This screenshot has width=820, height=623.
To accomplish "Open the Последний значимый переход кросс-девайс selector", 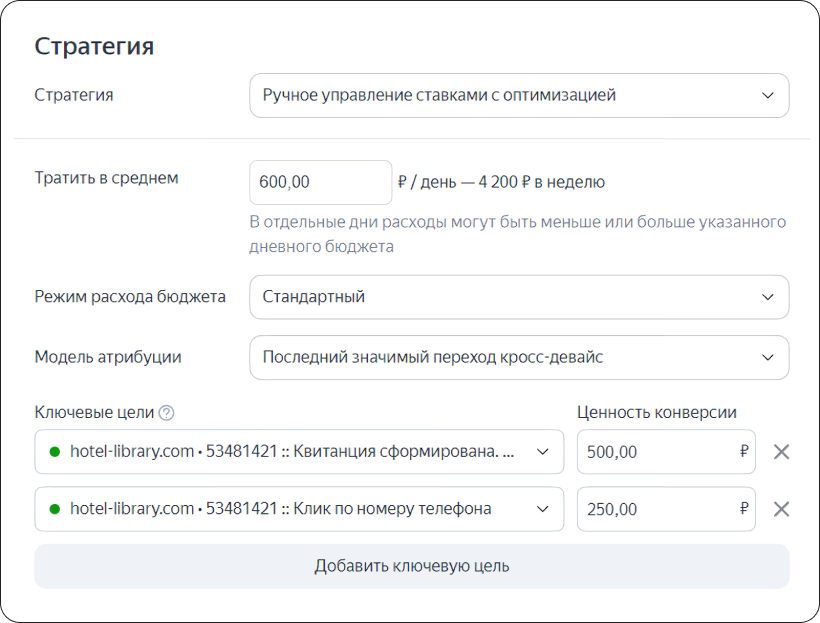I will tap(519, 358).
